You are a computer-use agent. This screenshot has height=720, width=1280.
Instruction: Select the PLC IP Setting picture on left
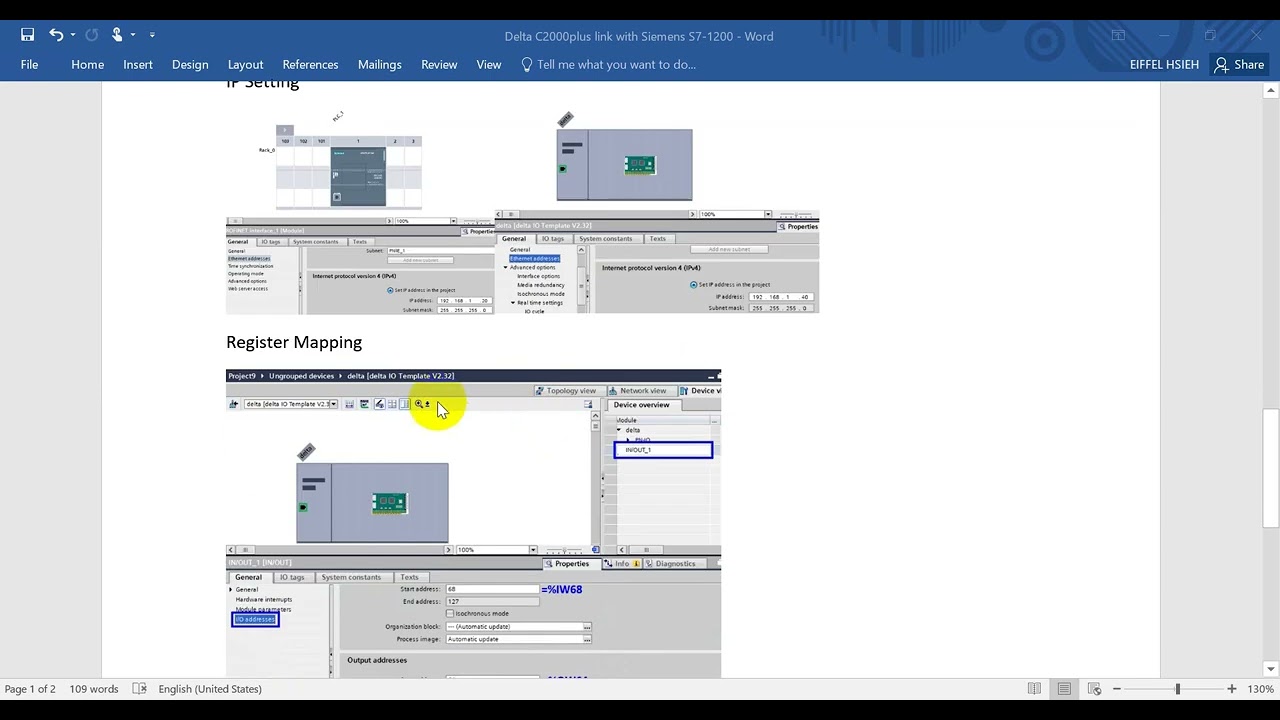[x=360, y=212]
